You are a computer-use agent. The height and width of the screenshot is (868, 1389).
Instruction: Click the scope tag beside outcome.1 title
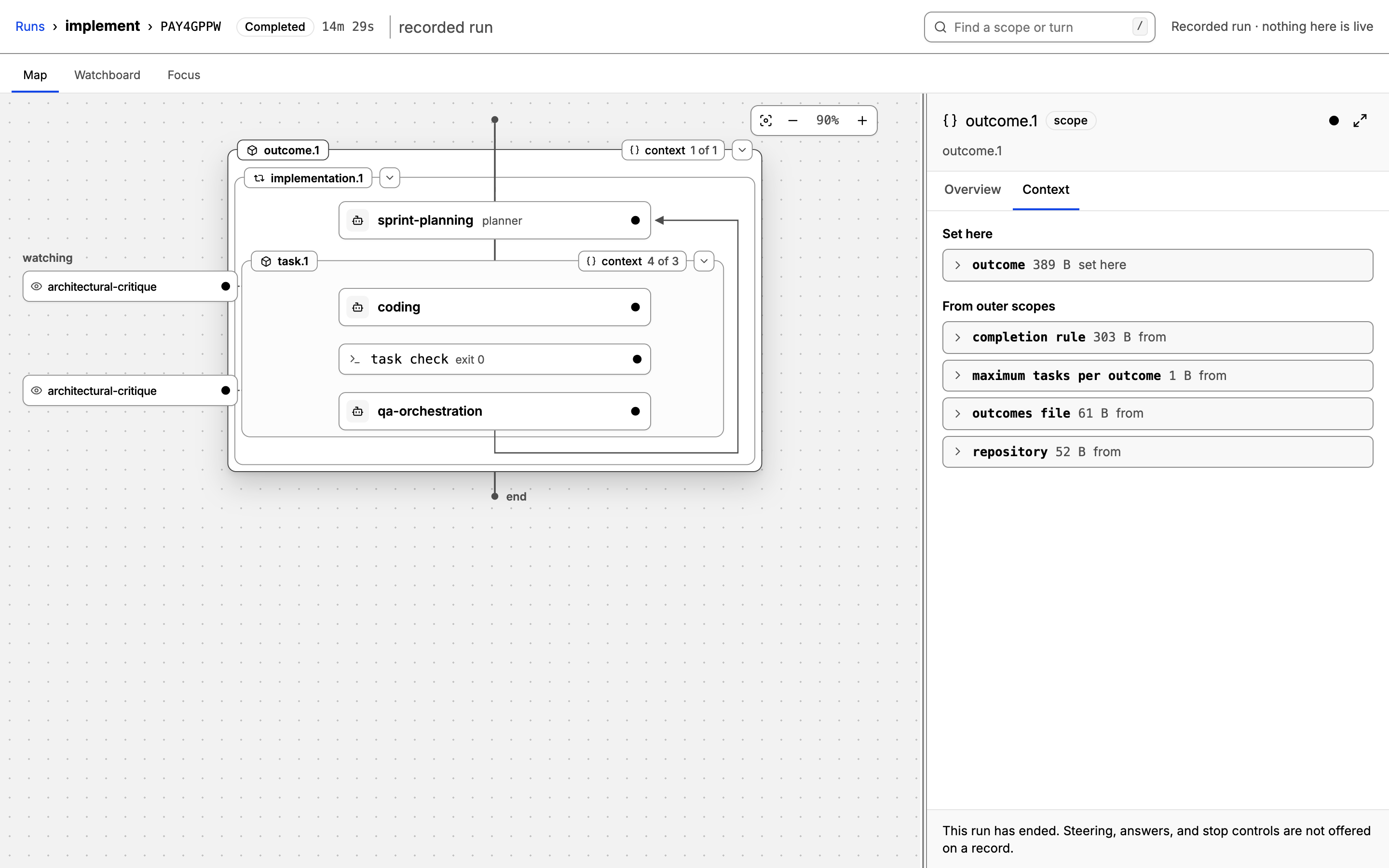[x=1071, y=121]
